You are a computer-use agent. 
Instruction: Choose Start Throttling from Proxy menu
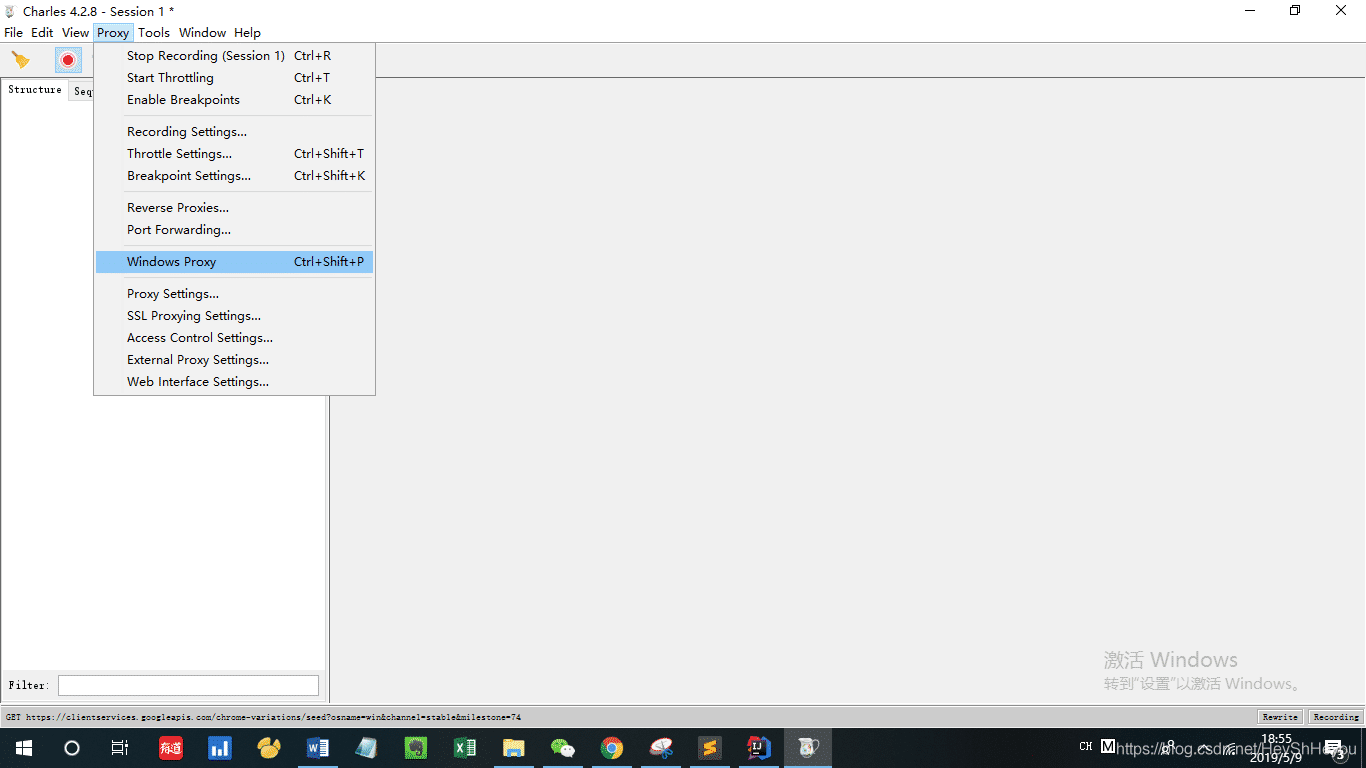tap(234, 78)
